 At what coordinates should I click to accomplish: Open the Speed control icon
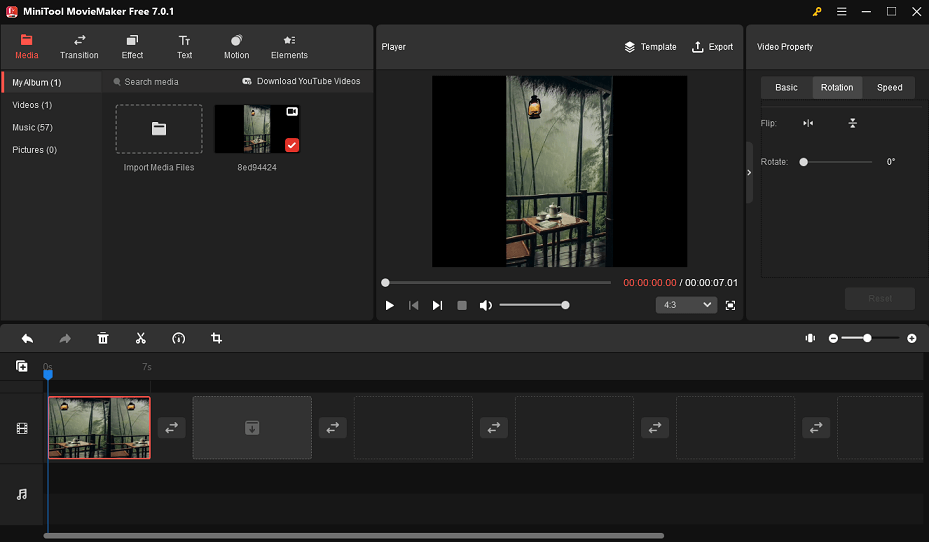click(x=178, y=339)
